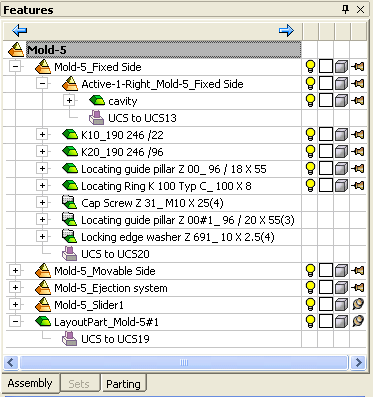Image resolution: width=373 pixels, height=397 pixels.
Task: Click the shaded cube icon for K20_190 246 /96
Action: 341,152
